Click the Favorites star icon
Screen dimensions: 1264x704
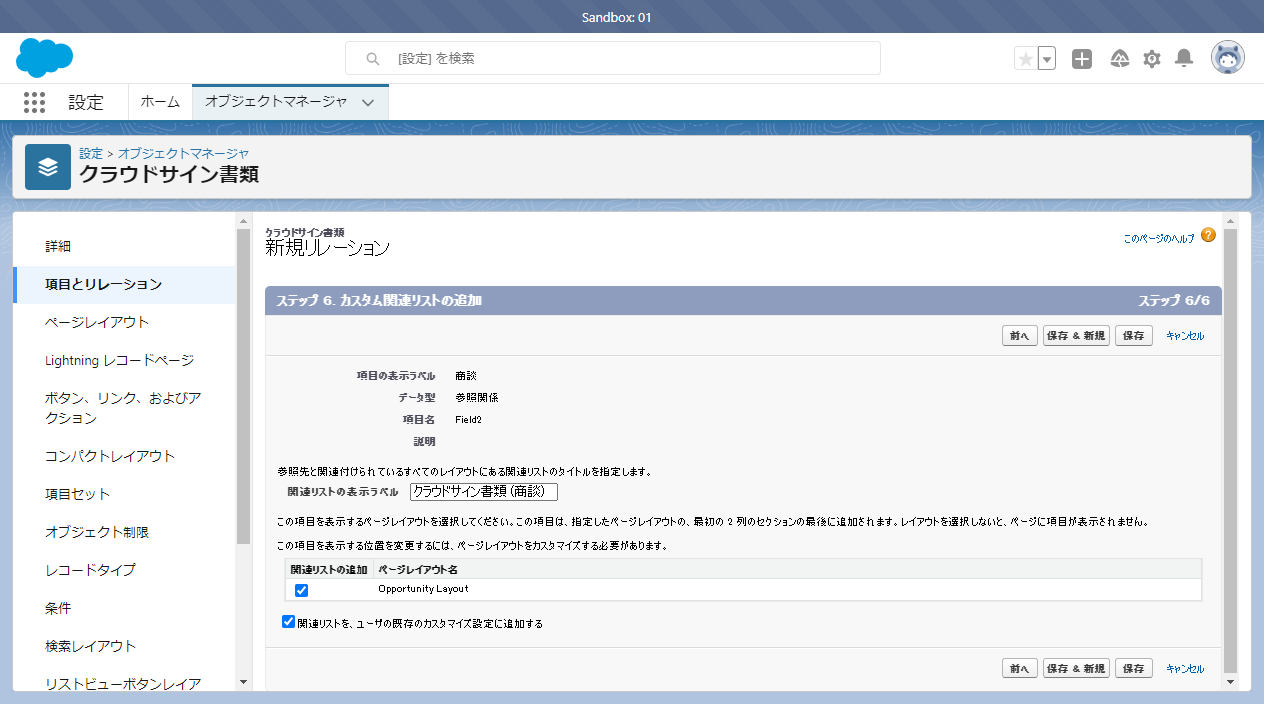(x=1025, y=59)
